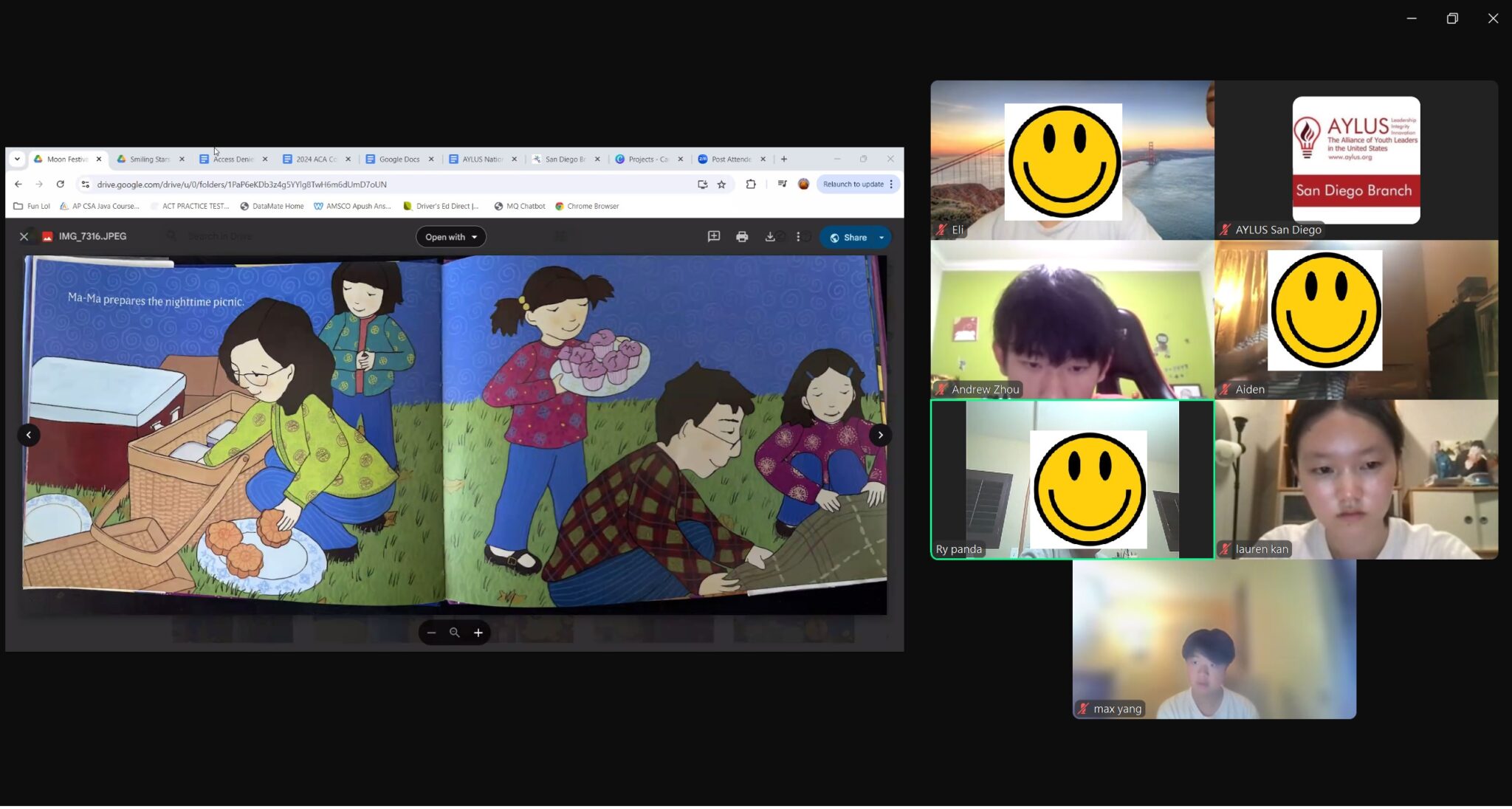Open site information icon in address bar
The height and width of the screenshot is (809, 1512).
pyautogui.click(x=86, y=185)
